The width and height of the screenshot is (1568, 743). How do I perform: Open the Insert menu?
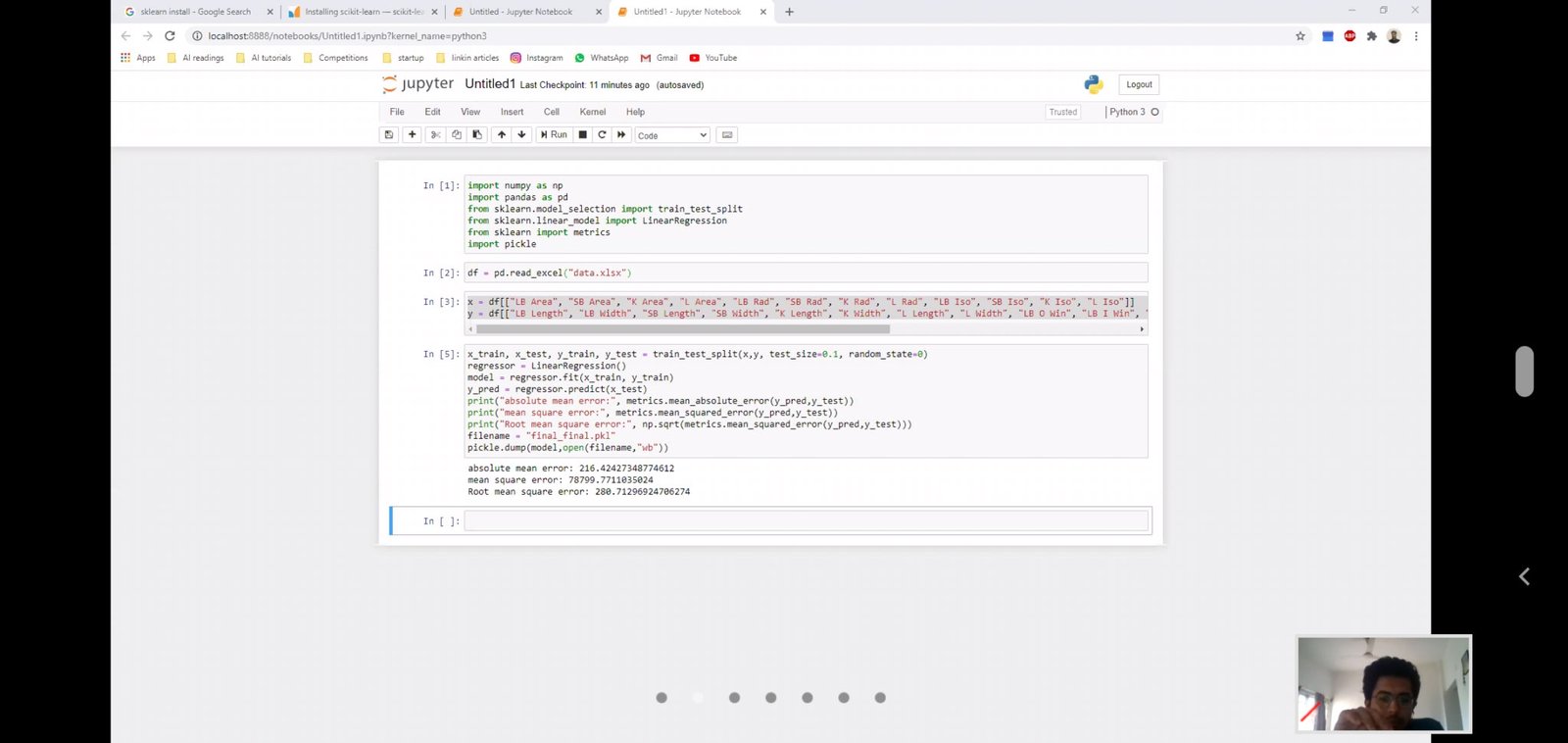[x=512, y=112]
